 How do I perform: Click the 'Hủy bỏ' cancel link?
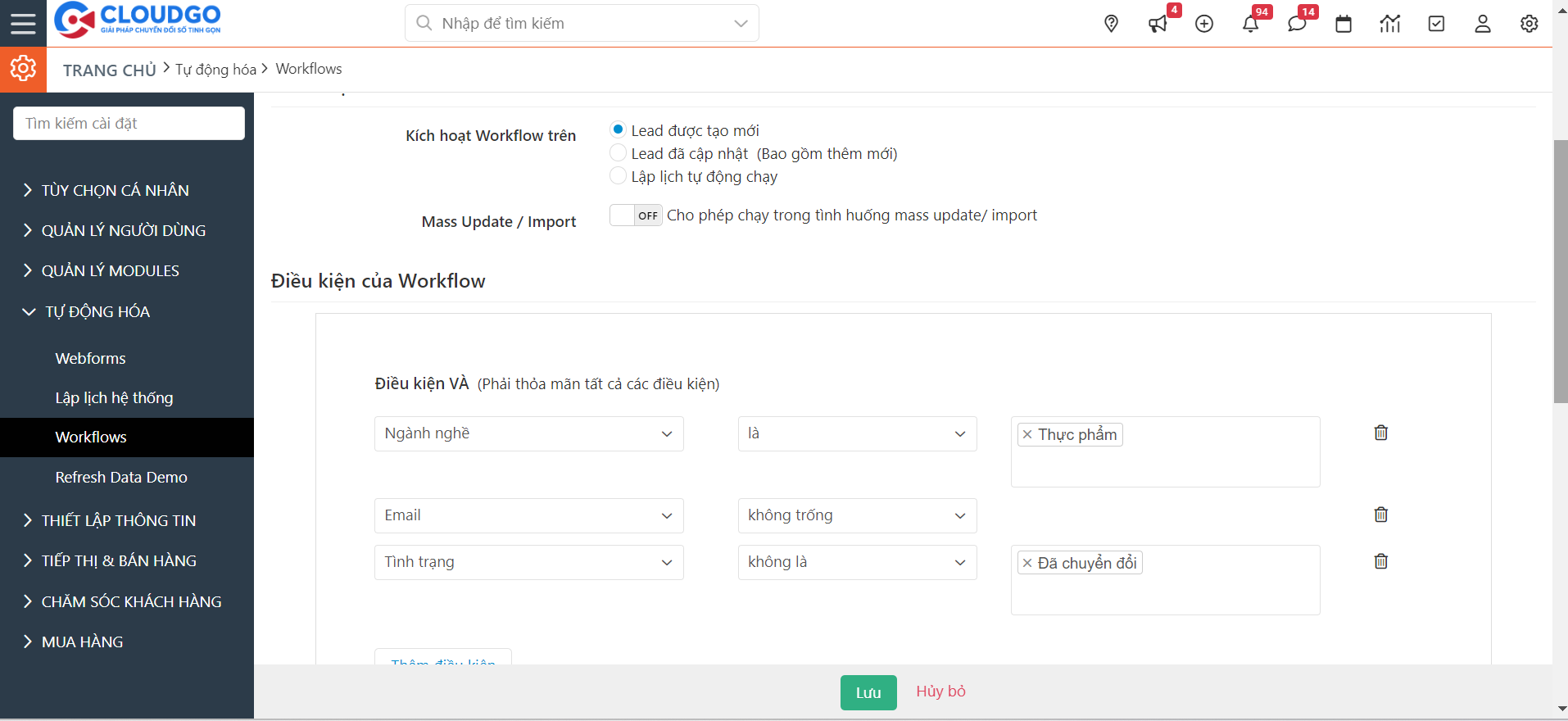(940, 692)
